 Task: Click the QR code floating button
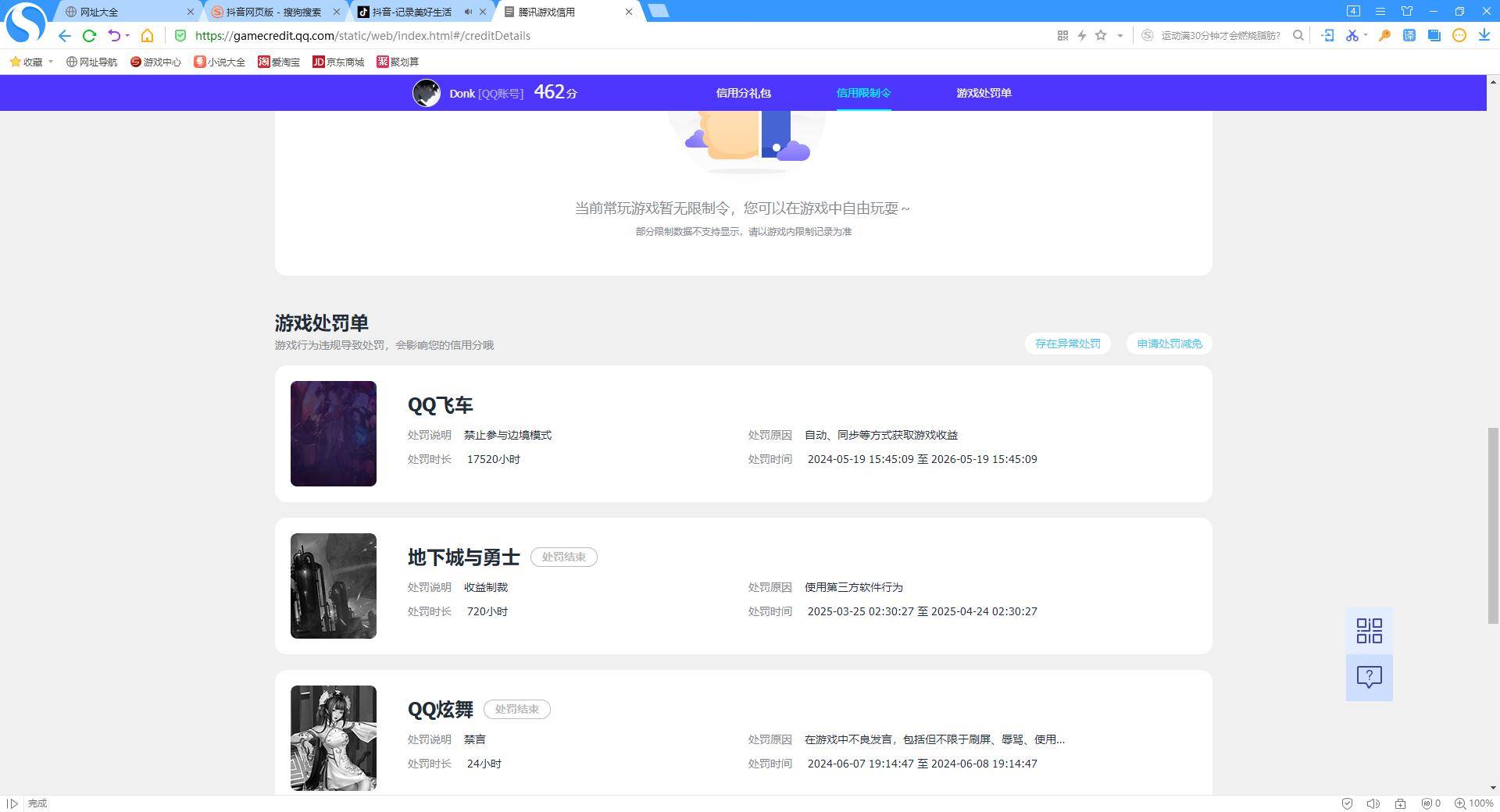point(1369,631)
